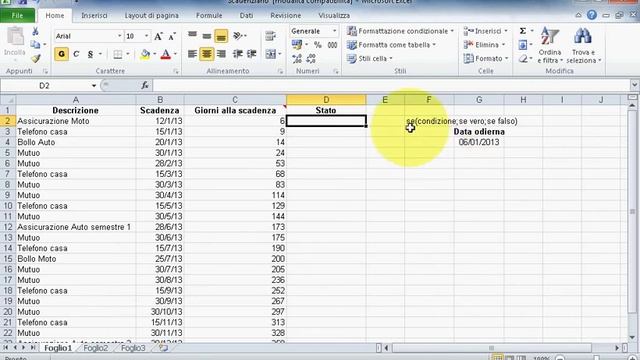Click Inserisci cells button

pyautogui.click(x=486, y=31)
